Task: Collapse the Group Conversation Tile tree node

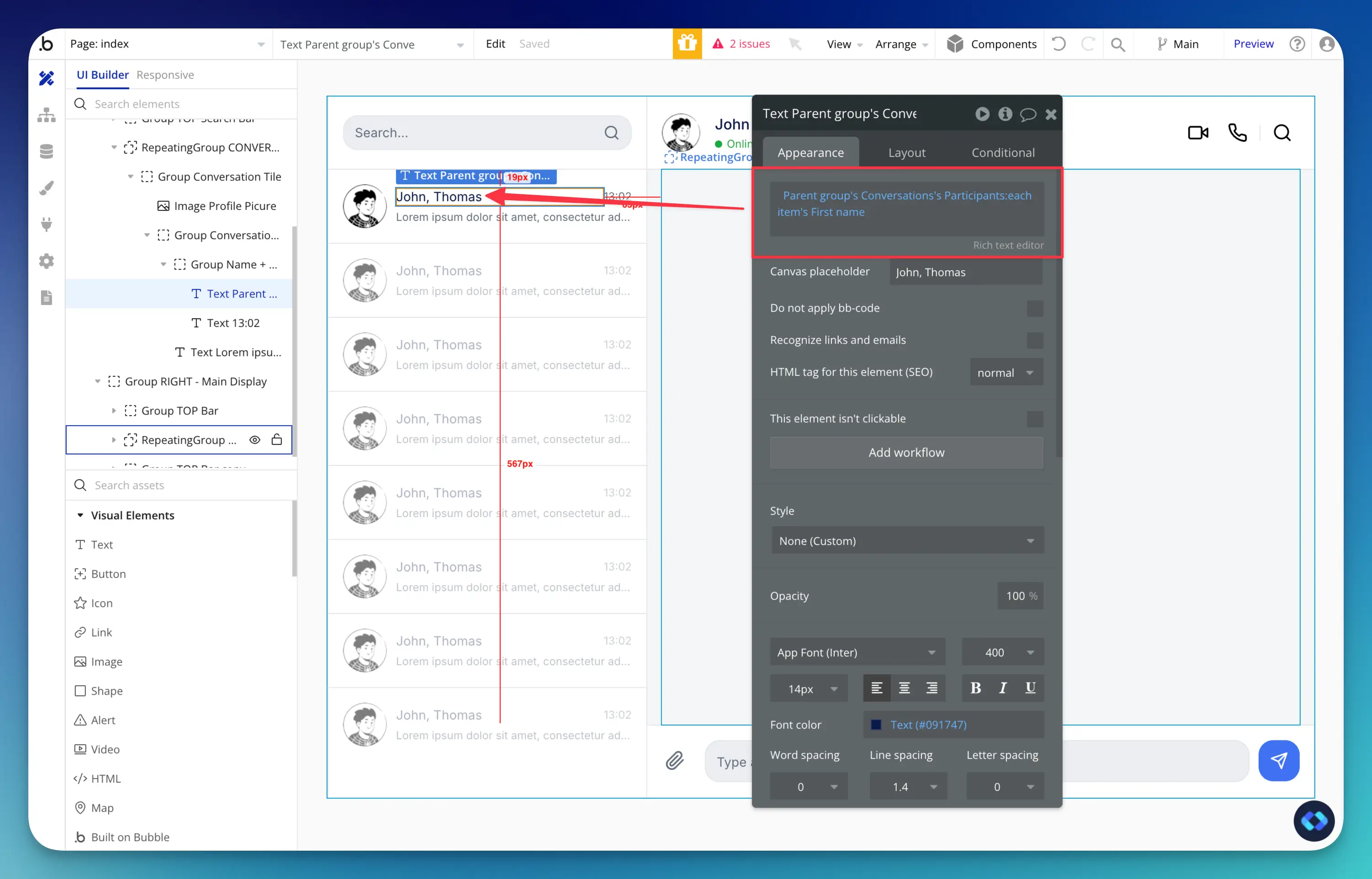Action: coord(131,177)
